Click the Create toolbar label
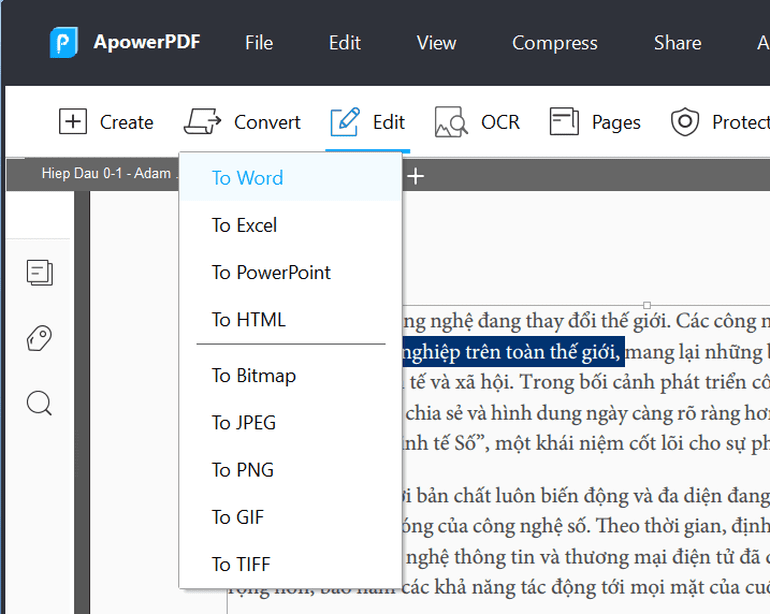 coord(127,122)
